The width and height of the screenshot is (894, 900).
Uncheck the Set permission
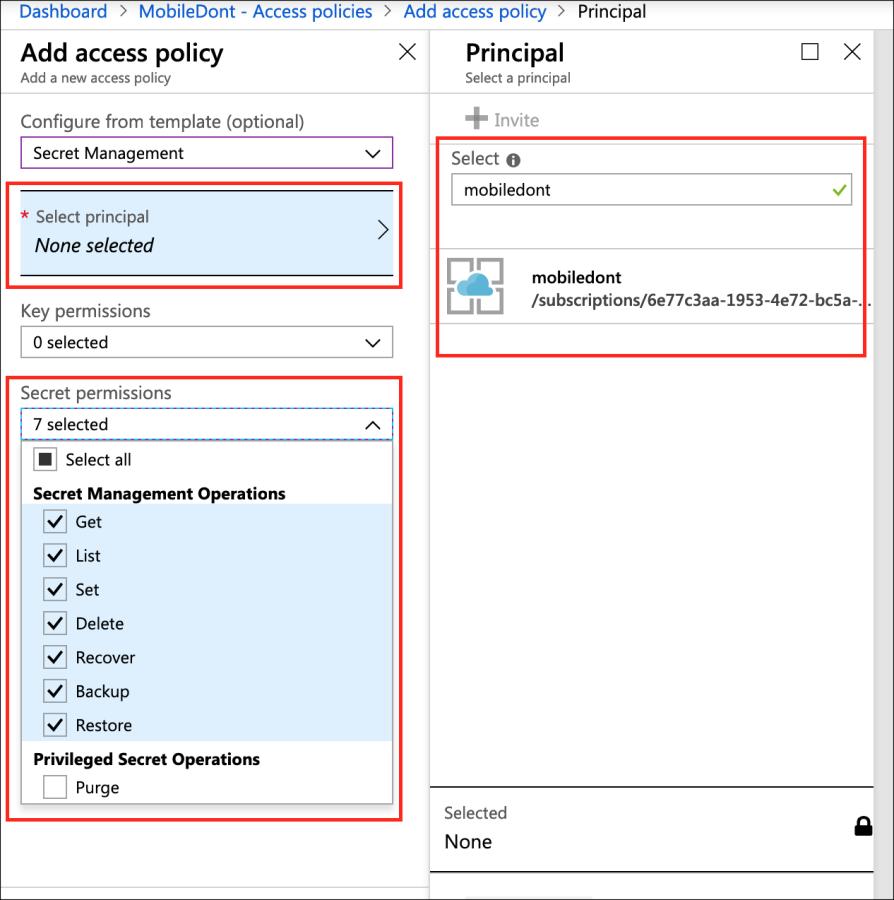tap(55, 589)
